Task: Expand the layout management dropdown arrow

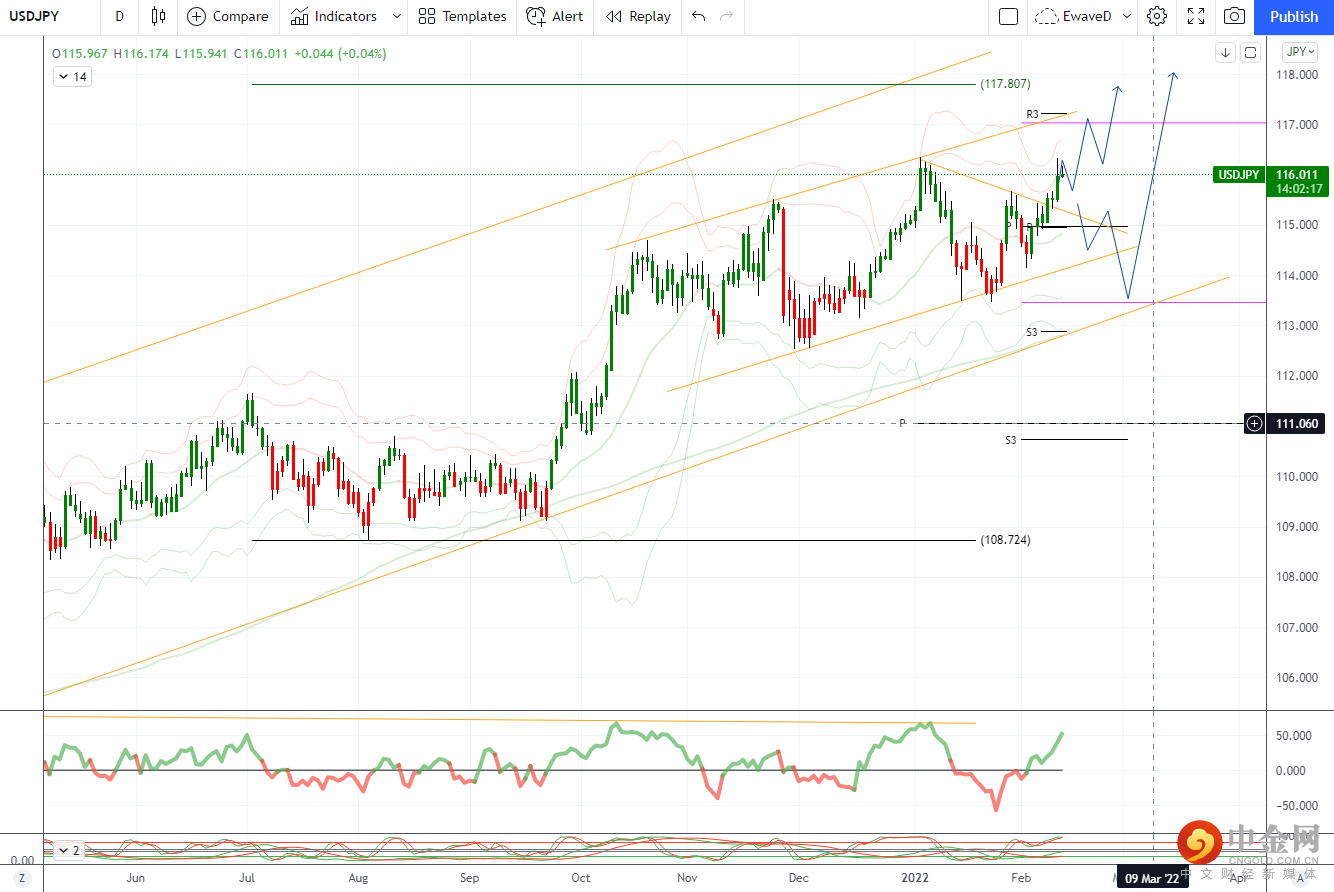Action: click(1128, 16)
